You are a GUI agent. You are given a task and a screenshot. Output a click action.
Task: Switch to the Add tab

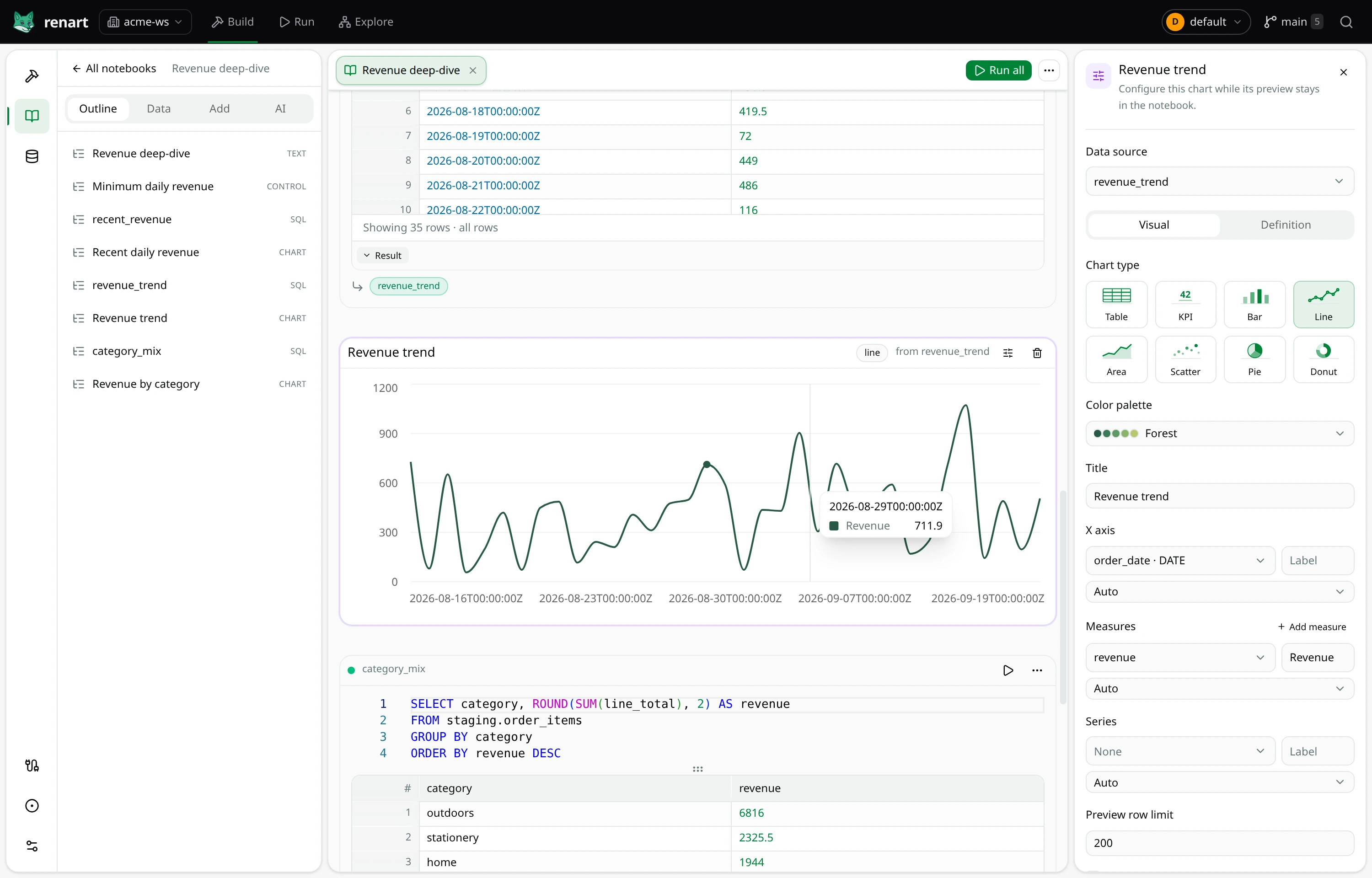point(220,108)
